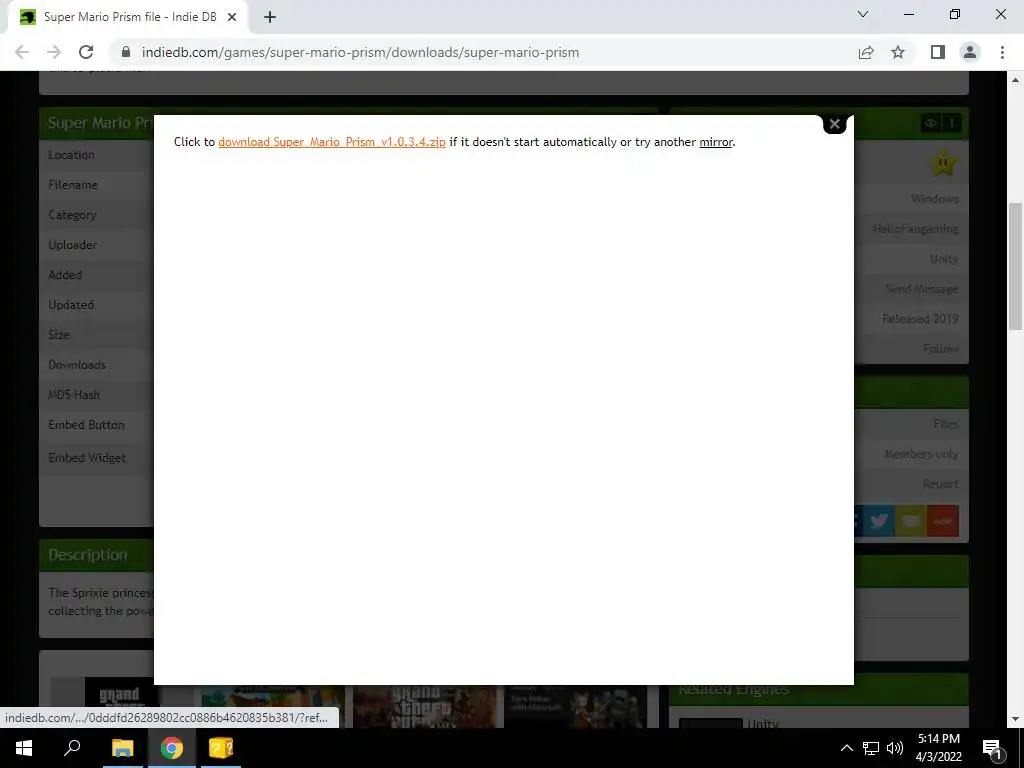
Task: Show hidden system tray icons
Action: pos(846,748)
